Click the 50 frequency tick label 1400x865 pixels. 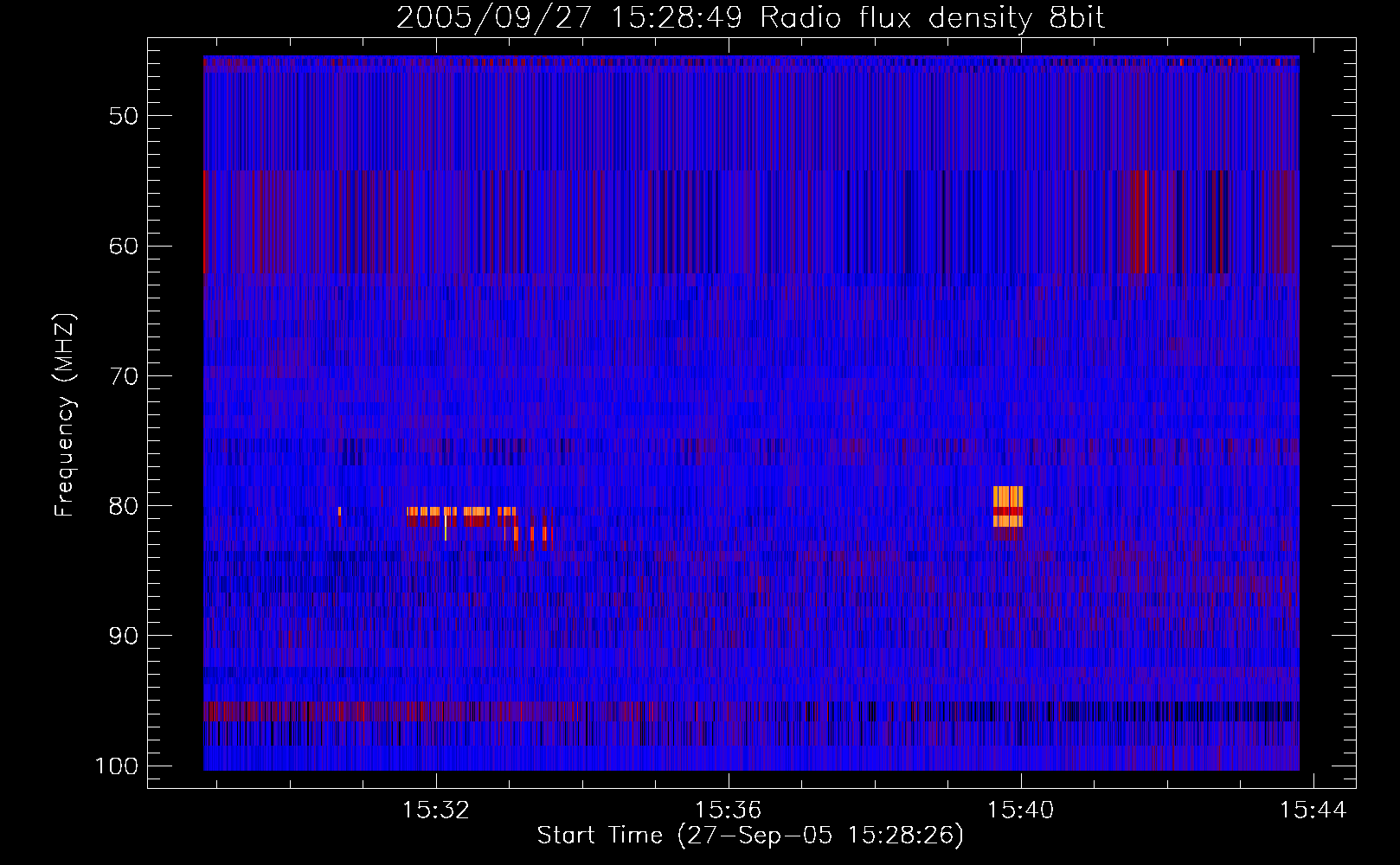click(124, 116)
